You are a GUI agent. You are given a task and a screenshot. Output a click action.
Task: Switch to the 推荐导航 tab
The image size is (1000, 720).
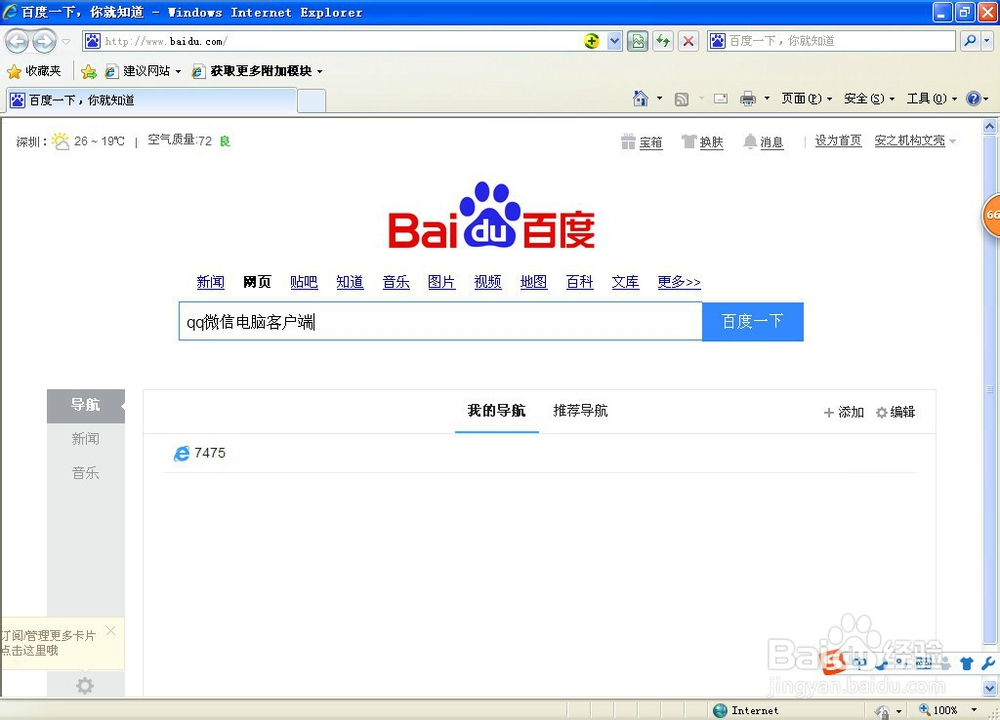pyautogui.click(x=580, y=410)
